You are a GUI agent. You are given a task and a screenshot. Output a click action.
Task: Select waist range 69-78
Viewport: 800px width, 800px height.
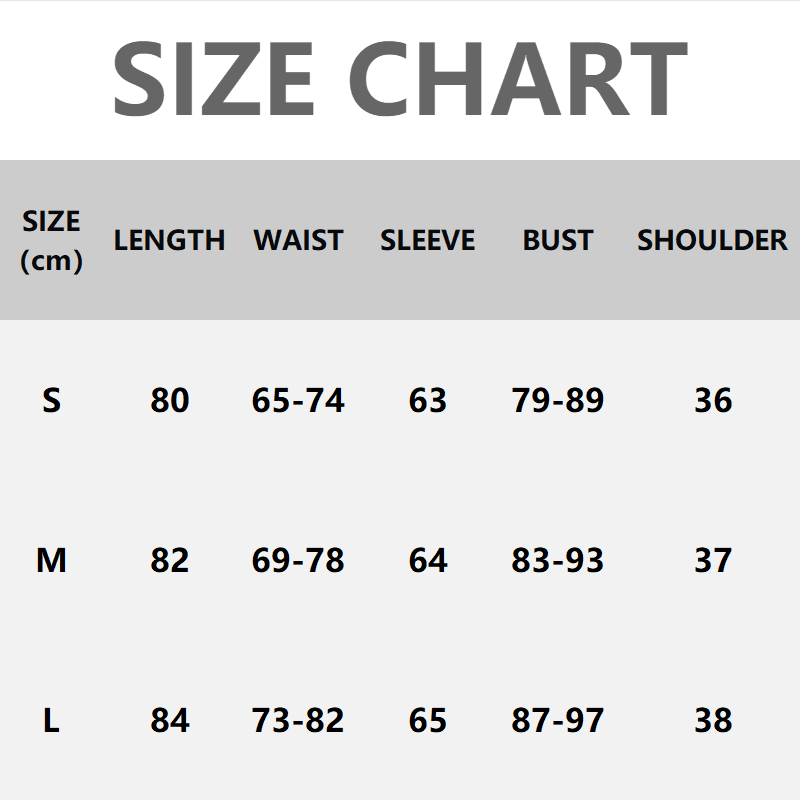pos(298,560)
